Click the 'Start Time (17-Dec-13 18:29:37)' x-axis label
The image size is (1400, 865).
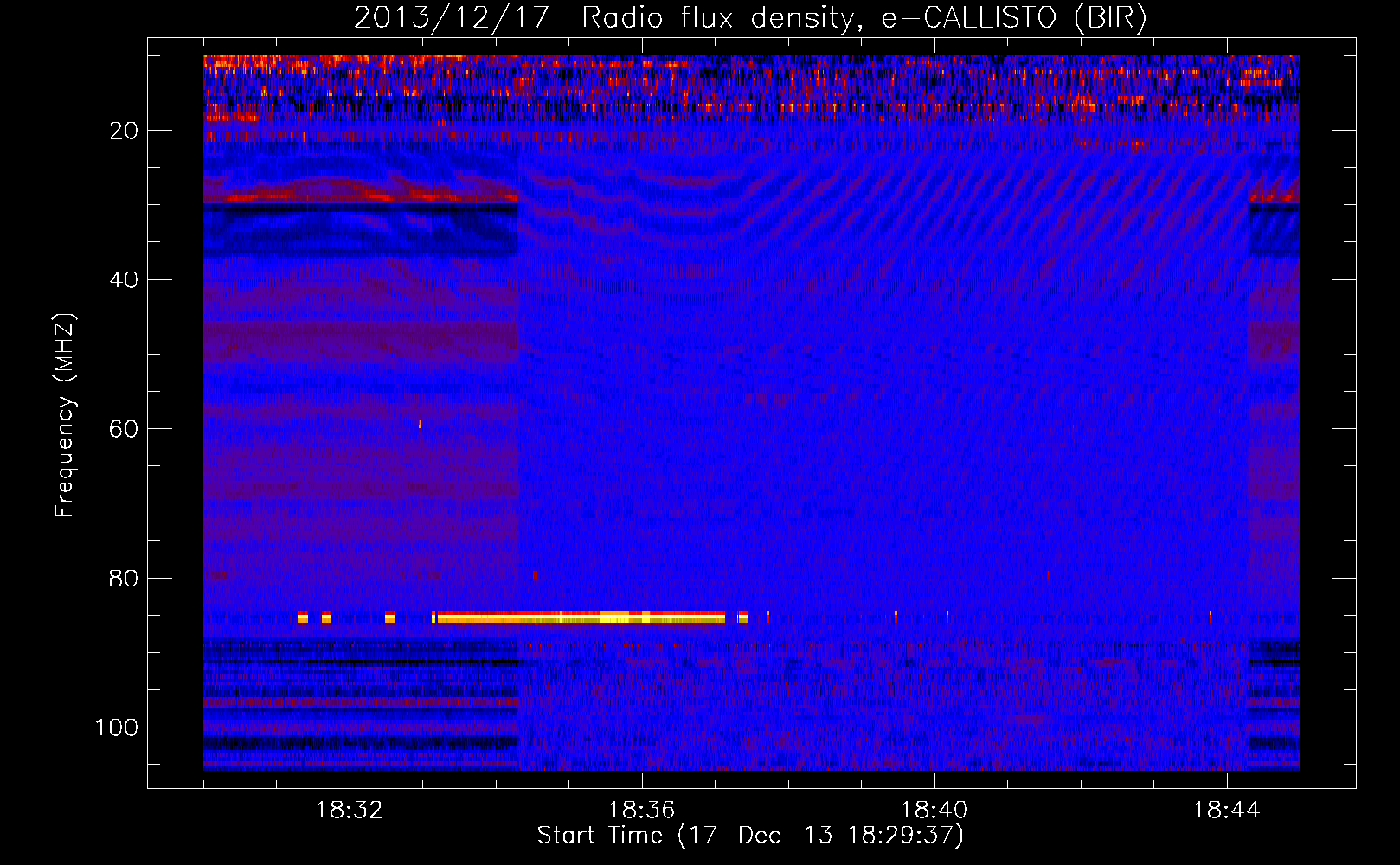pyautogui.click(x=750, y=836)
